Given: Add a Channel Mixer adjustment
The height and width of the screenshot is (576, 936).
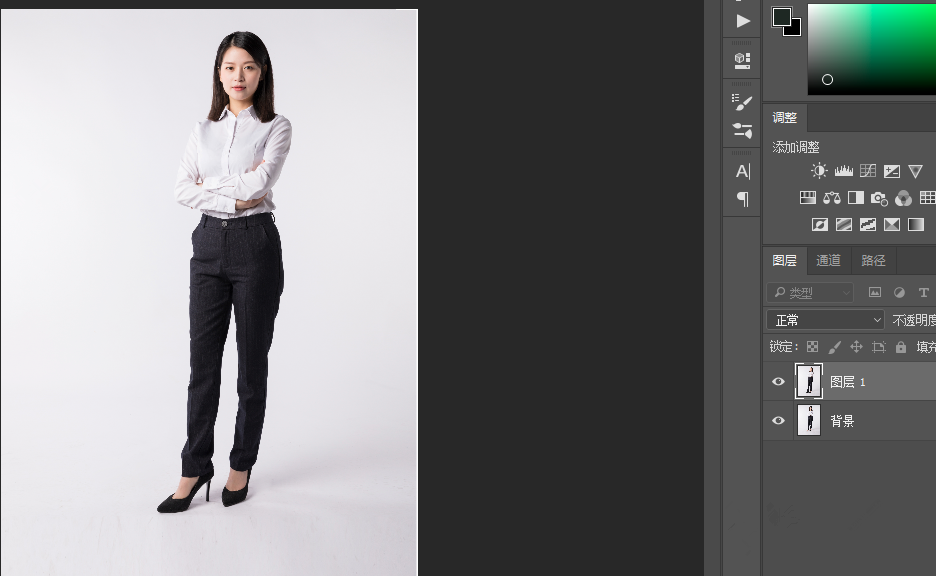Looking at the screenshot, I should pyautogui.click(x=904, y=198).
